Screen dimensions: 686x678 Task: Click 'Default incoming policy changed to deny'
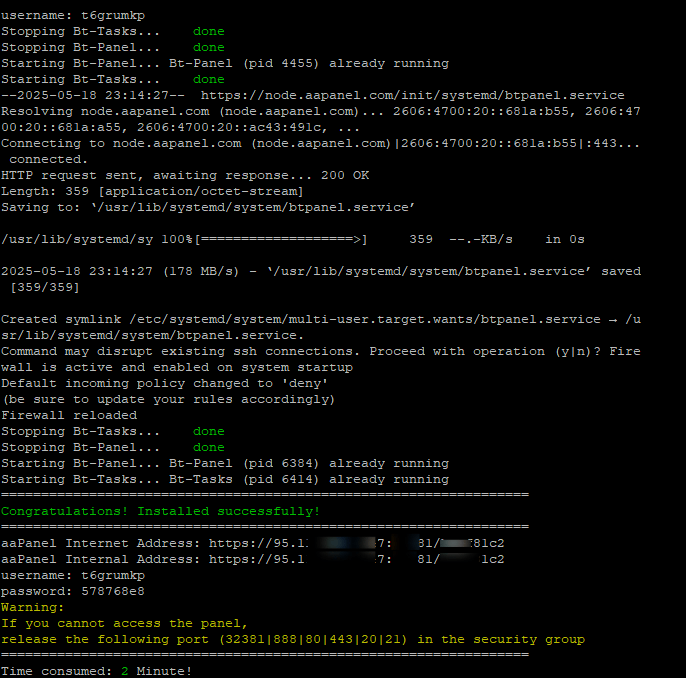(164, 383)
